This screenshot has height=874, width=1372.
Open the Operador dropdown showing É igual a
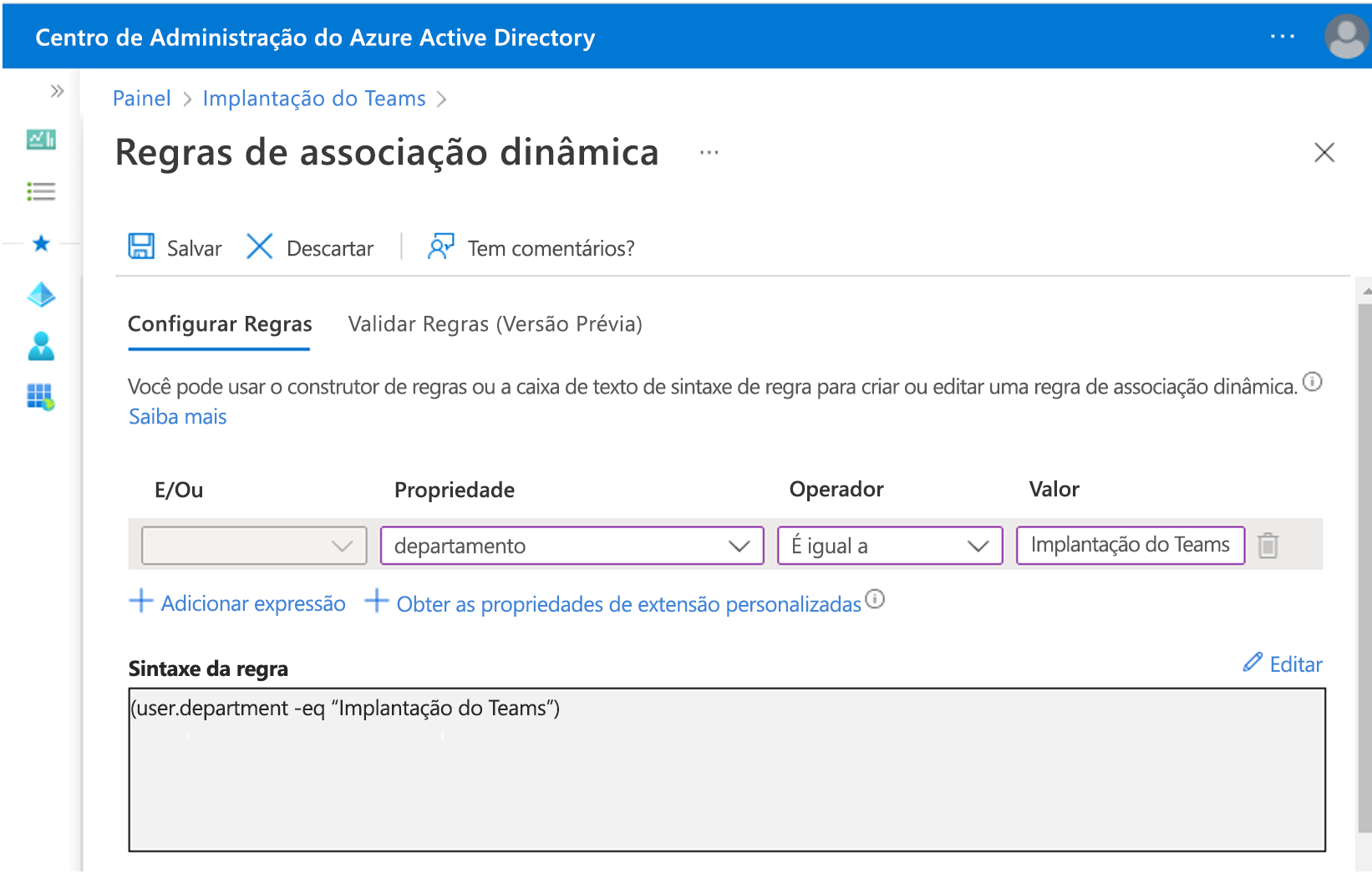(x=890, y=546)
